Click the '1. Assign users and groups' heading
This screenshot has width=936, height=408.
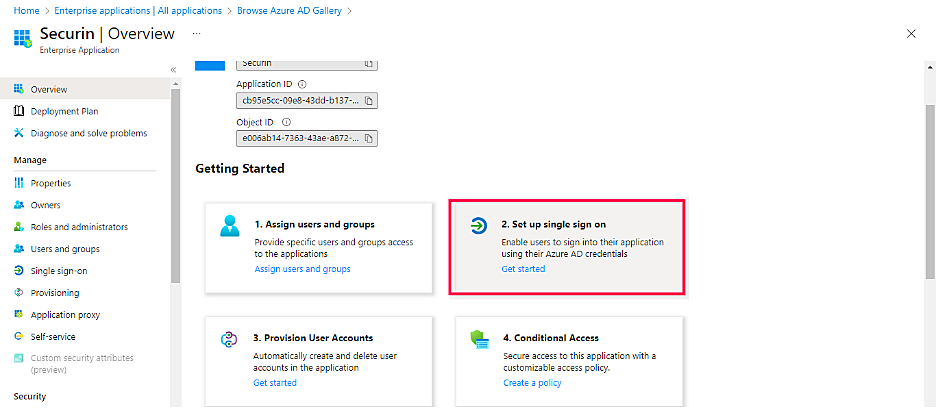315,225
